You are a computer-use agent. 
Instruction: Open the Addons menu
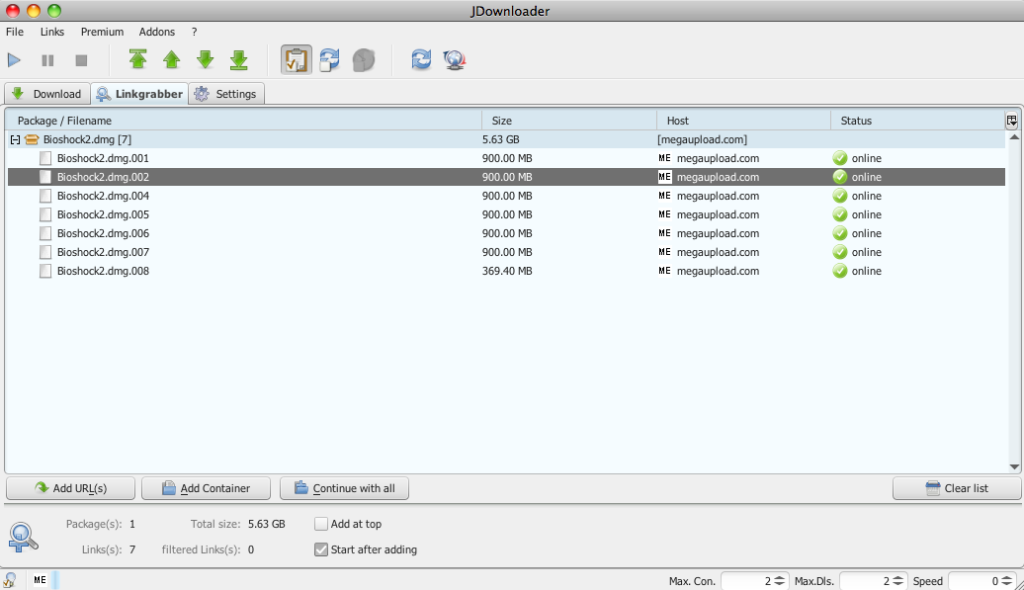[157, 31]
